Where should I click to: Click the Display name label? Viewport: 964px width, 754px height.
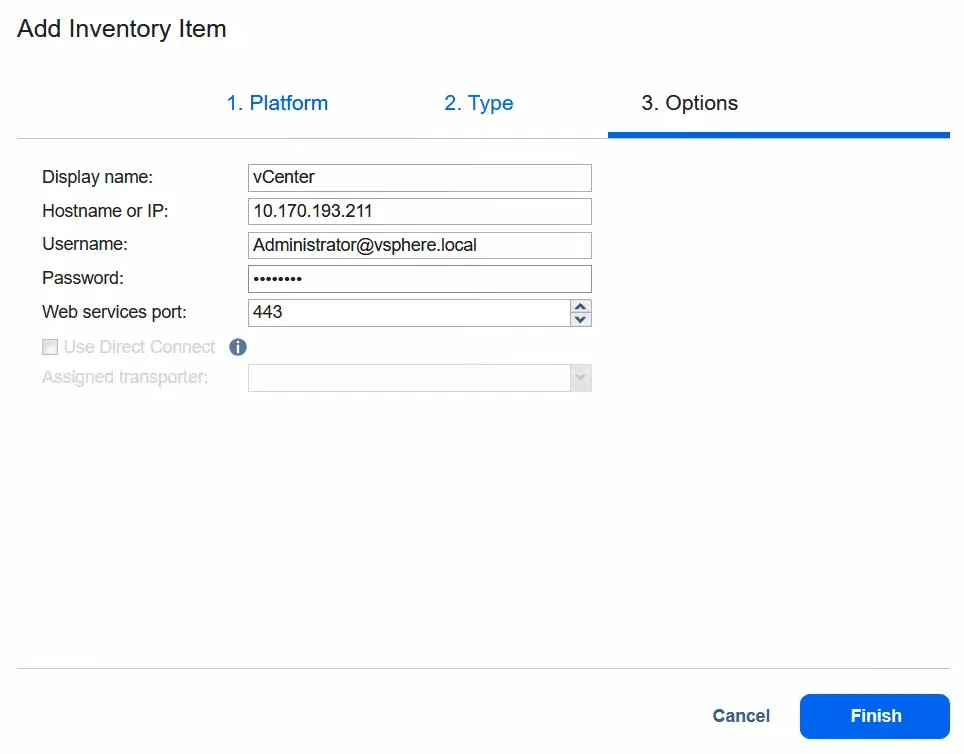coord(97,177)
